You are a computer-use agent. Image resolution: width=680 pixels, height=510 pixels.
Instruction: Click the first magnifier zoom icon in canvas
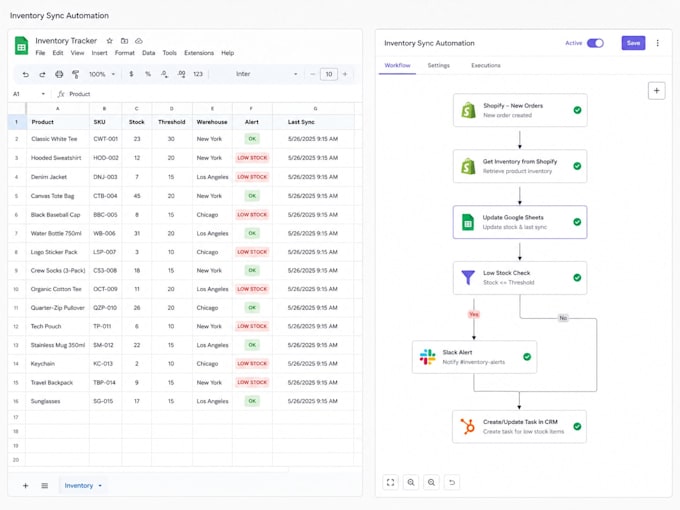coord(411,482)
